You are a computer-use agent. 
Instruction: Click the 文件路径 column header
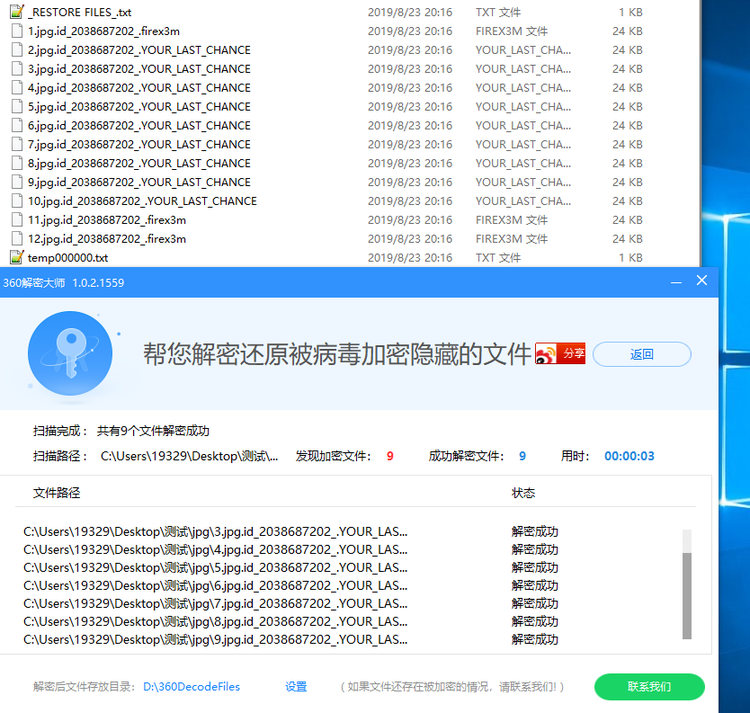pos(56,493)
